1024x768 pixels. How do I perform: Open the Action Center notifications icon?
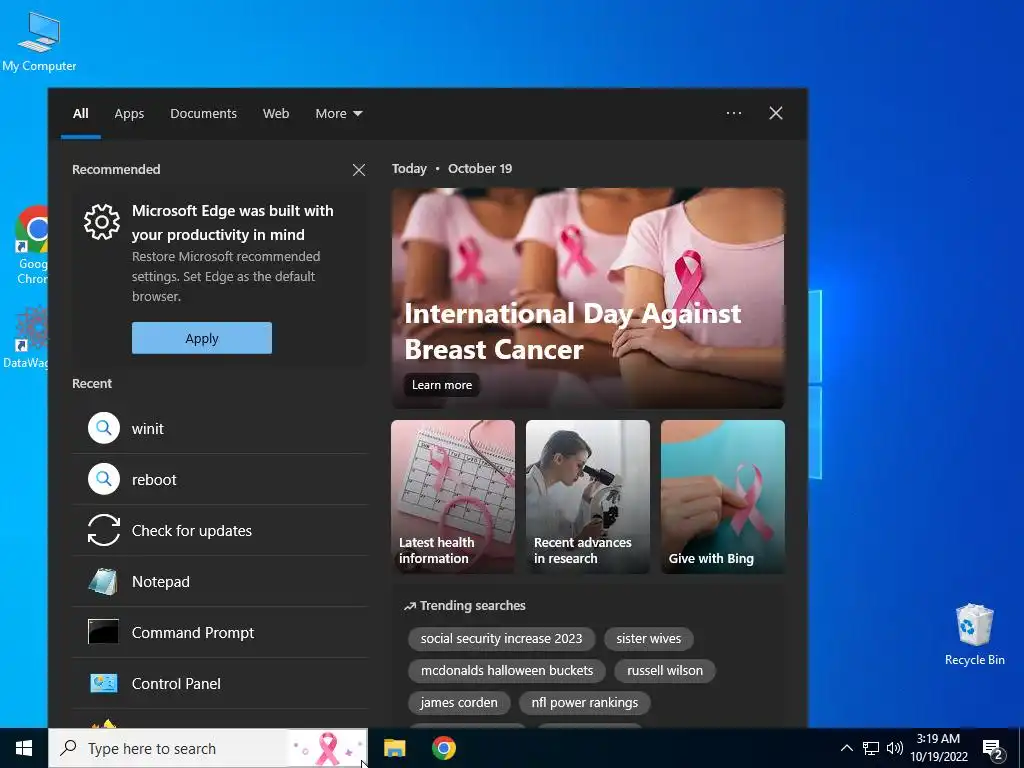(993, 750)
